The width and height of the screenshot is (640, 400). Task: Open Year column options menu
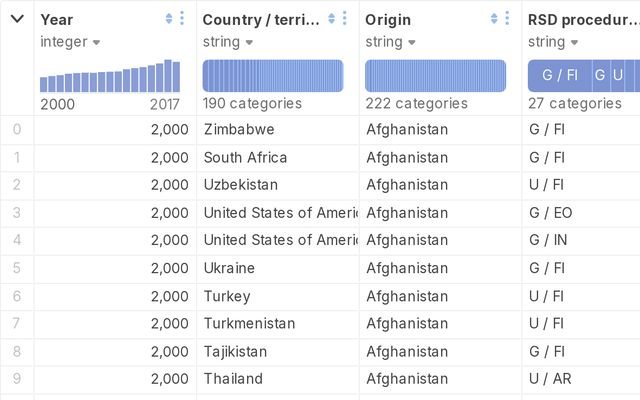click(x=182, y=19)
